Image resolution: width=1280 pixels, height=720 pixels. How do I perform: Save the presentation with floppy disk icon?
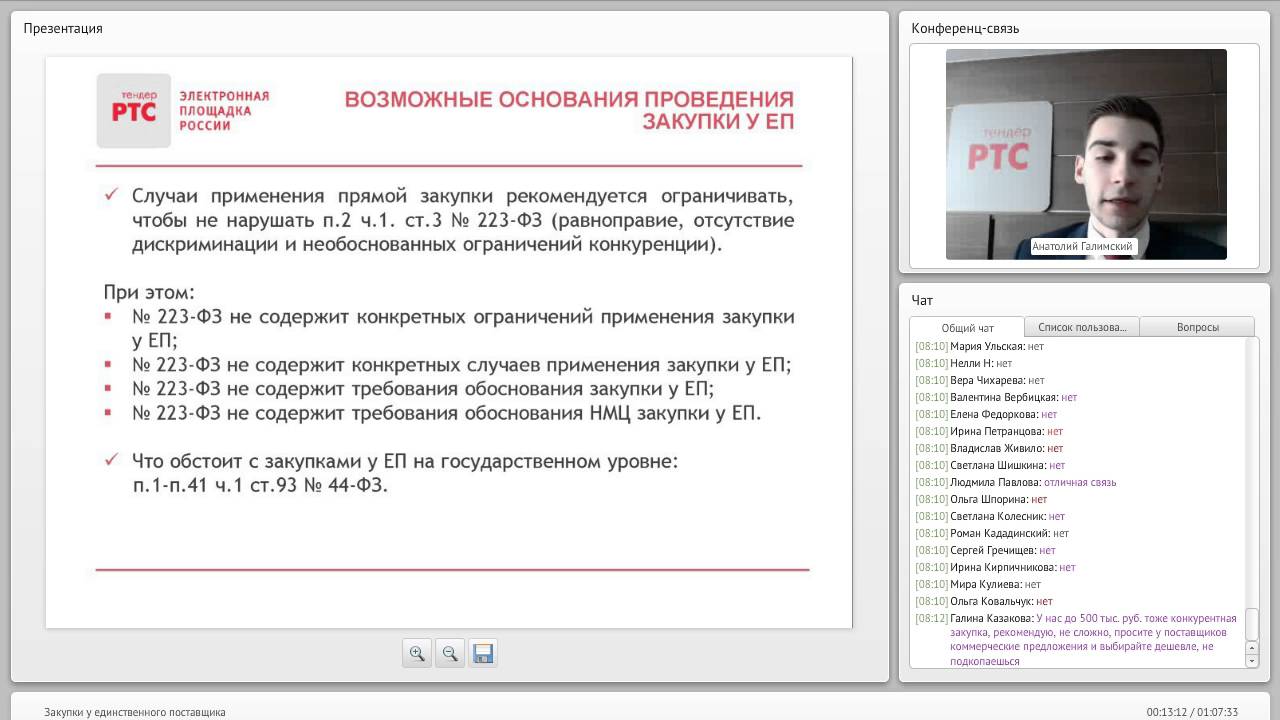(483, 653)
